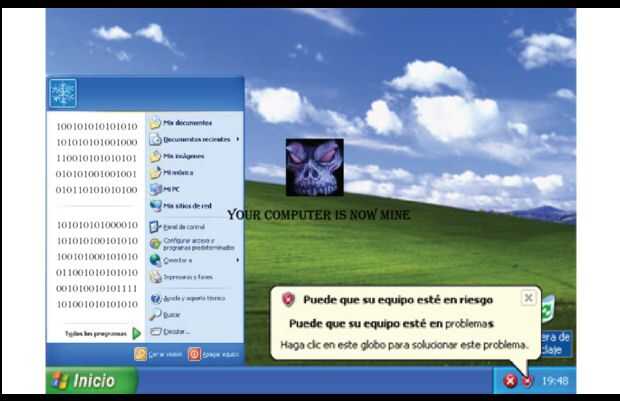The height and width of the screenshot is (401, 620).
Task: Click the 19:48 taskbar clock
Action: 555,381
